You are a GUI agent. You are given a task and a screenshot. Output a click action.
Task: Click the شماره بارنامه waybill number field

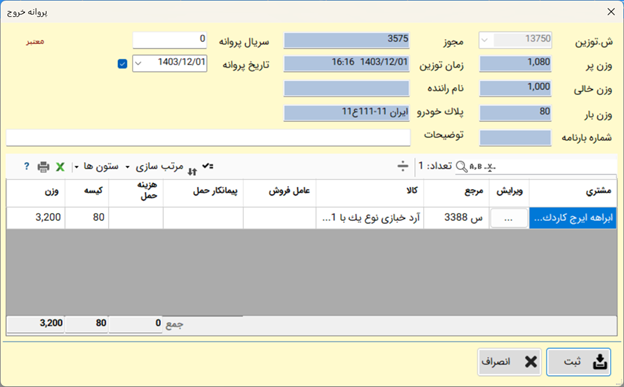tap(515, 138)
